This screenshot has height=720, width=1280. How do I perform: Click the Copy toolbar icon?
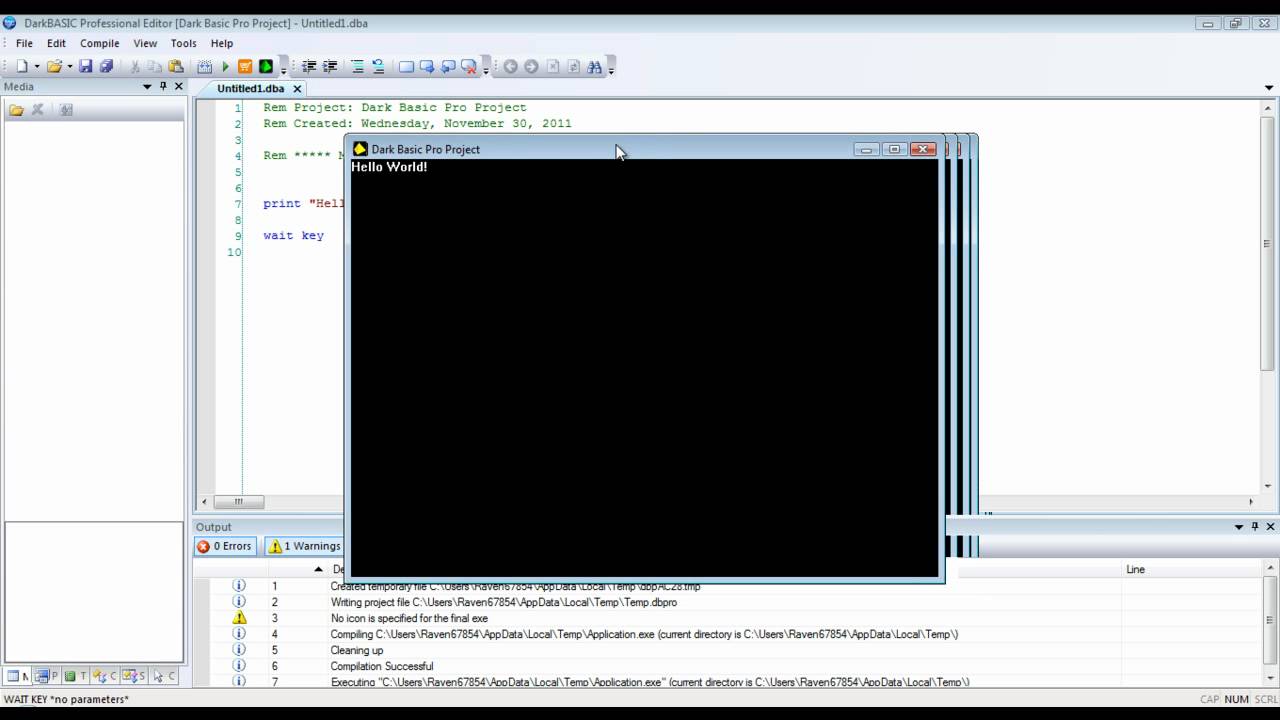point(155,66)
